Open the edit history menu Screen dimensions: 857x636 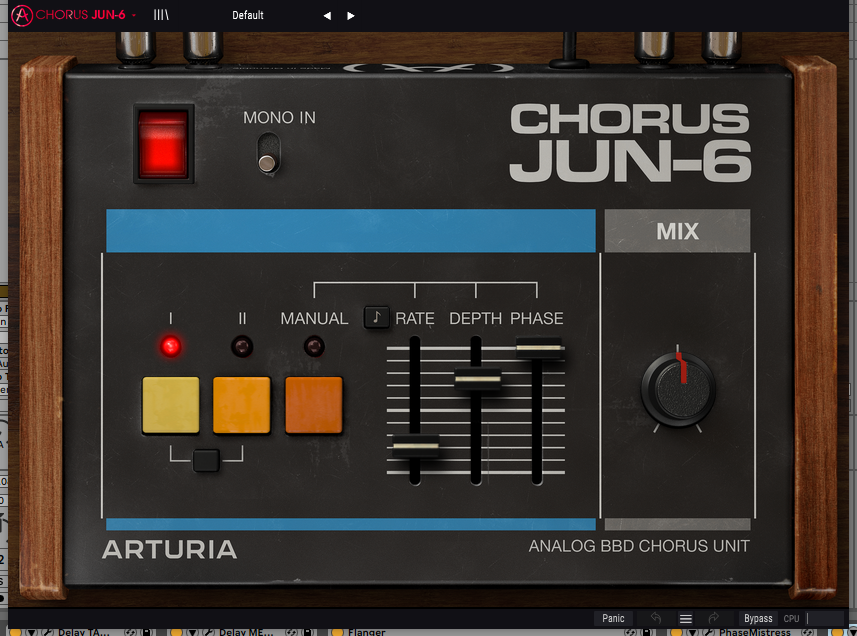click(x=685, y=619)
